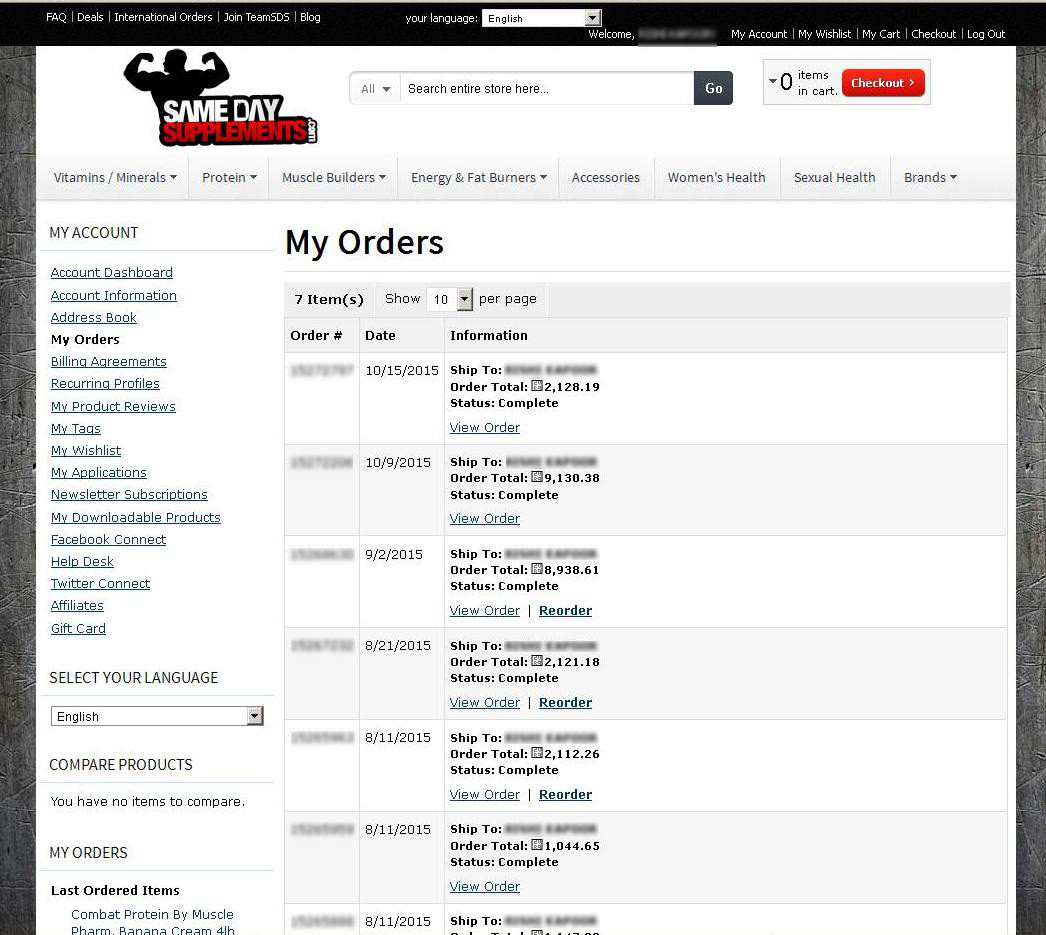1046x935 pixels.
Task: Expand the Brands menu
Action: click(931, 177)
